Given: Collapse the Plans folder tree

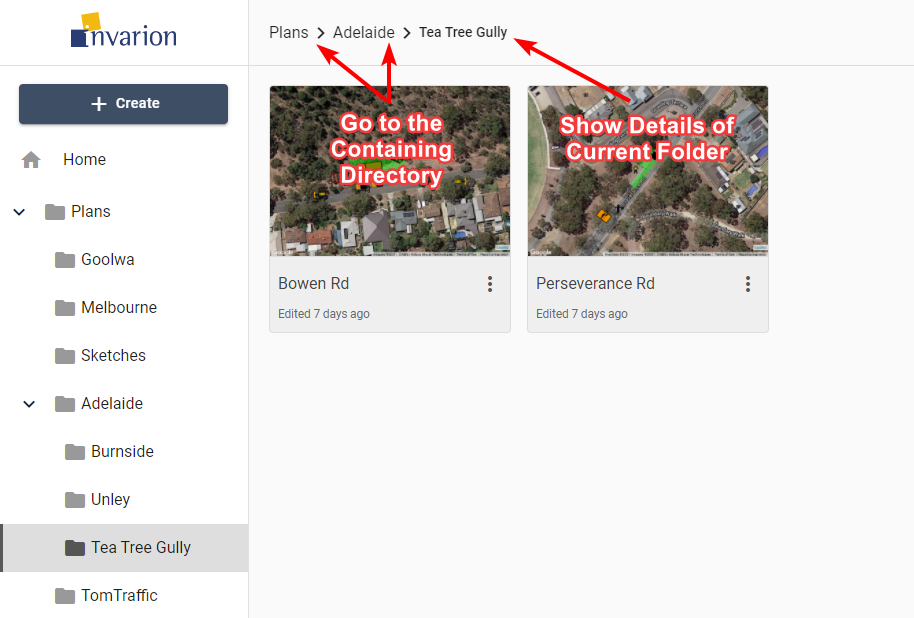Looking at the screenshot, I should [19, 212].
